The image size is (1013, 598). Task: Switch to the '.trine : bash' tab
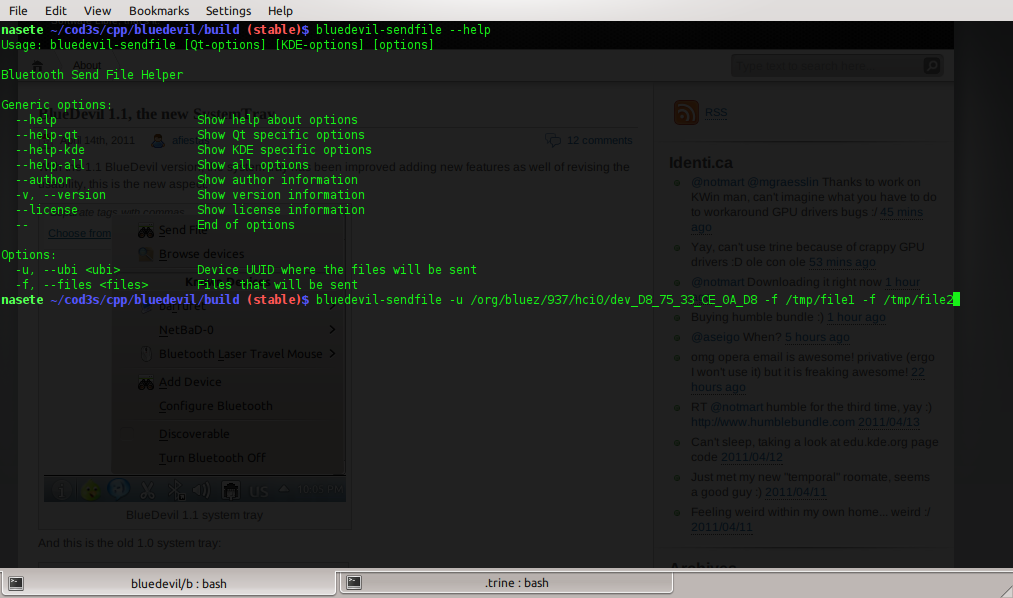506,583
